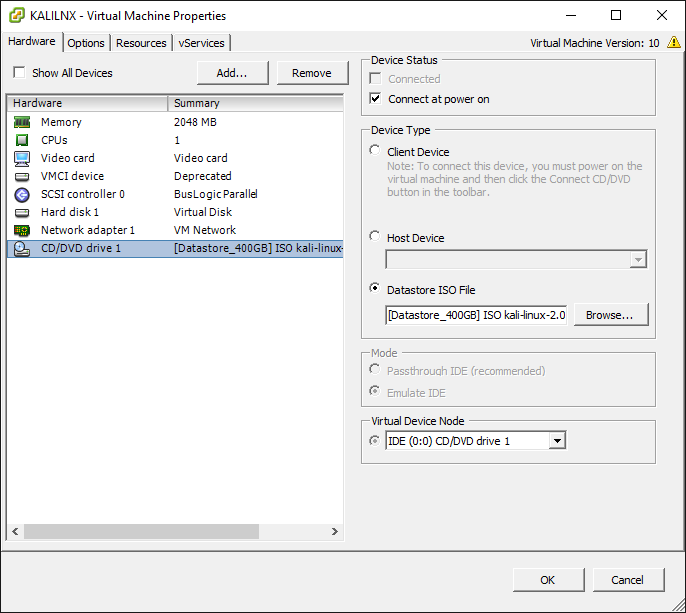Click the Hard disk 1 icon
Image resolution: width=686 pixels, height=613 pixels.
22,213
